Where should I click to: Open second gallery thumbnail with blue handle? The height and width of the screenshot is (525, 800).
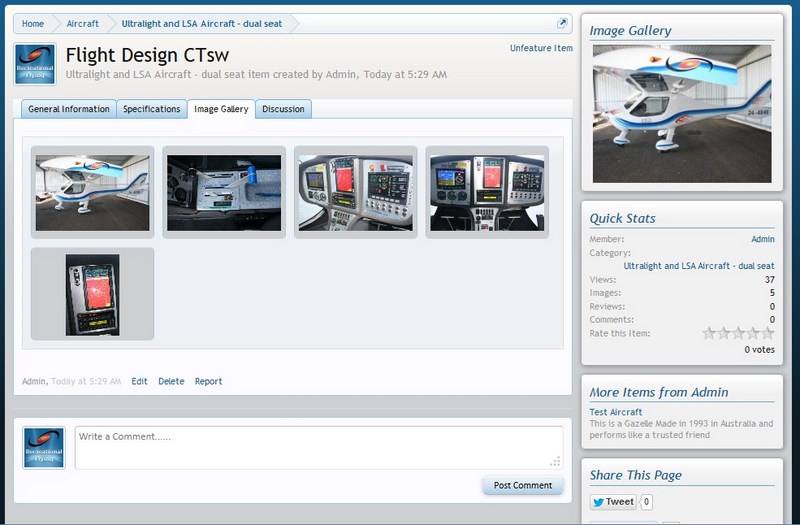[224, 192]
